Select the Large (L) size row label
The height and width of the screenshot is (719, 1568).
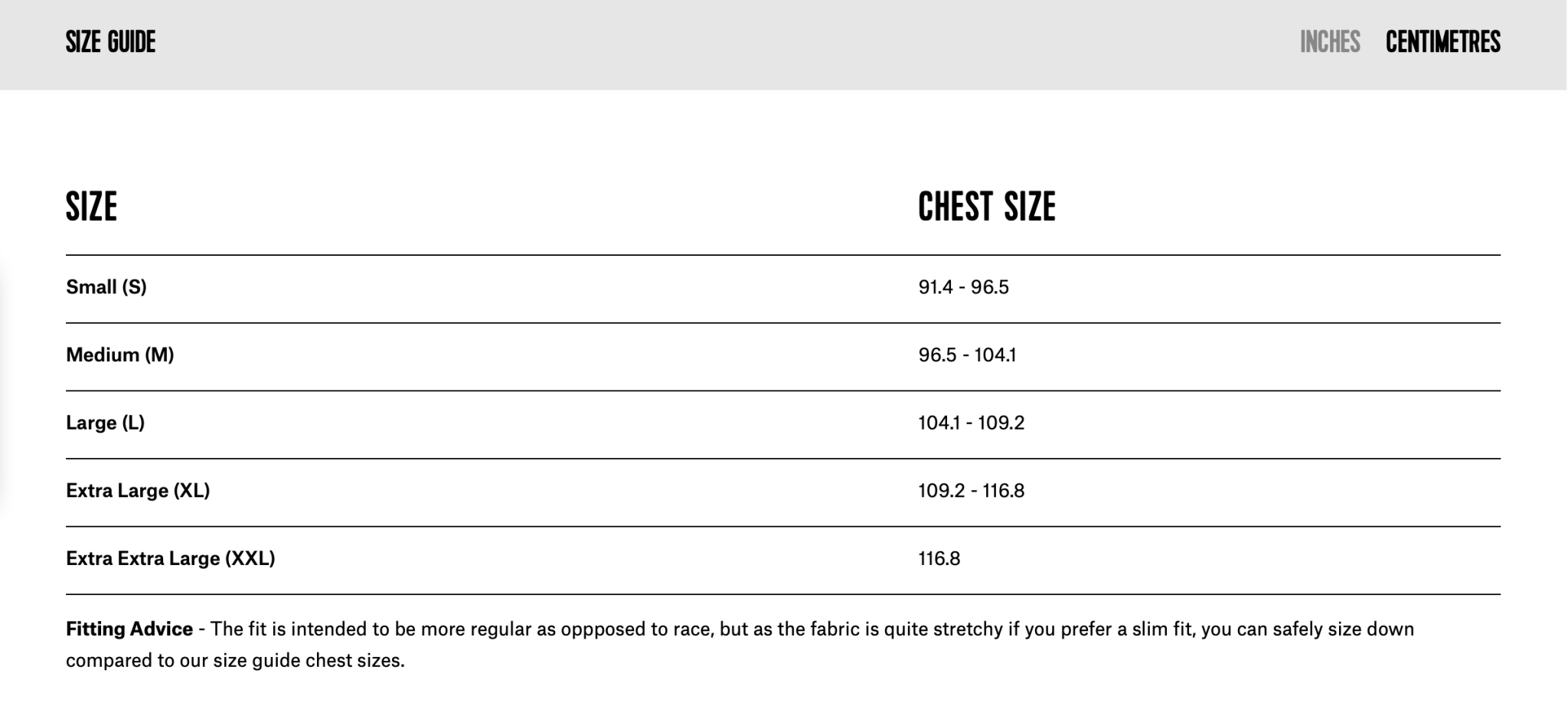point(105,423)
